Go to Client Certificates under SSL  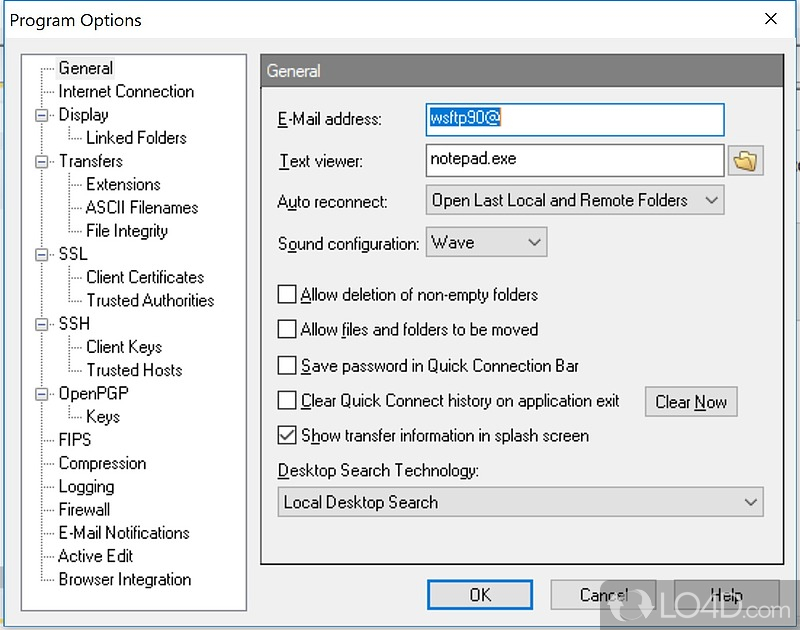[145, 277]
